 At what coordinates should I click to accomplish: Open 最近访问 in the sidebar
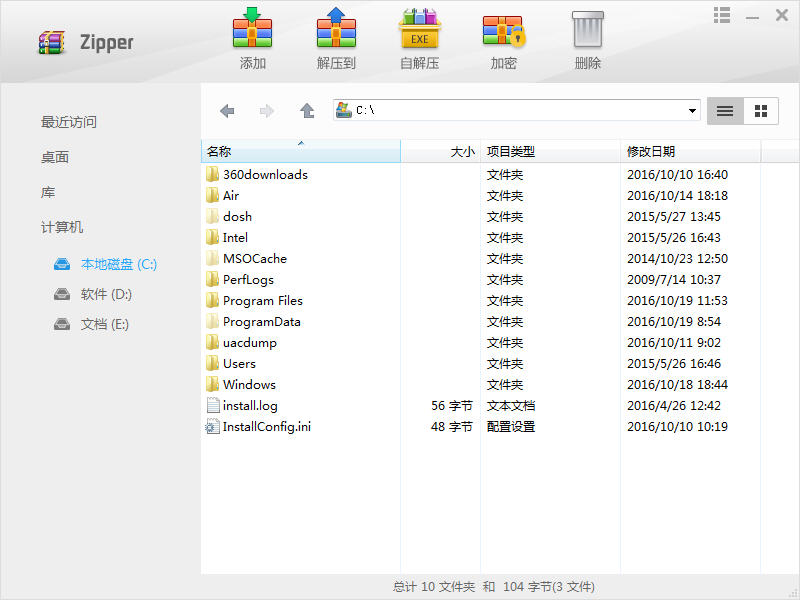coord(68,122)
